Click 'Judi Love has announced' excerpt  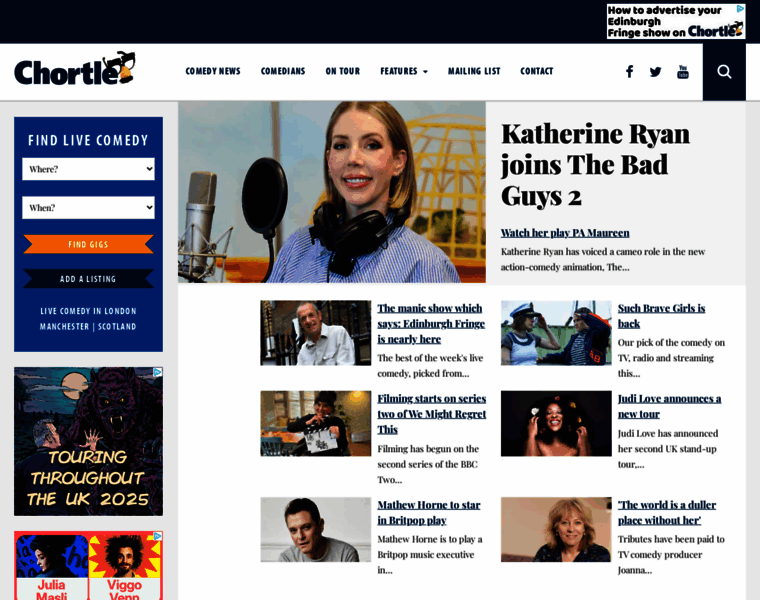point(668,449)
